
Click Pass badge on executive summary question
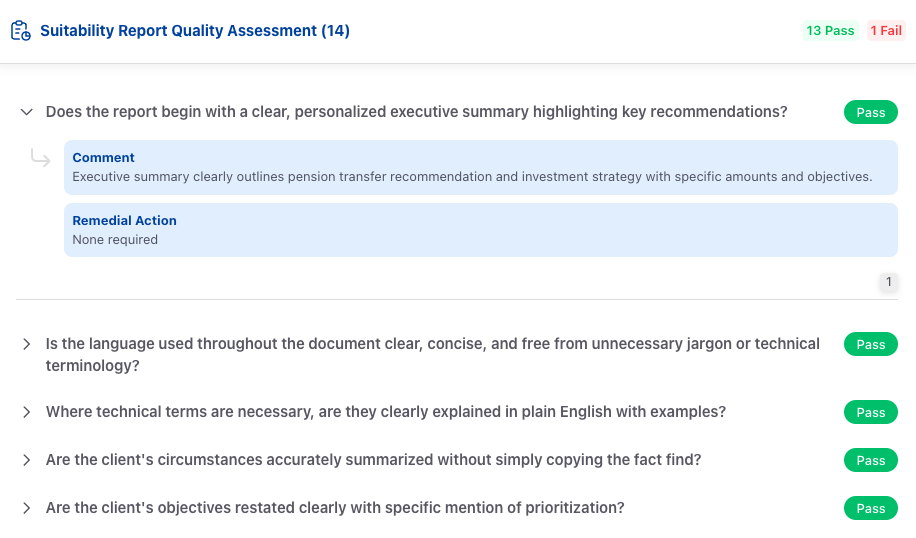pos(870,112)
